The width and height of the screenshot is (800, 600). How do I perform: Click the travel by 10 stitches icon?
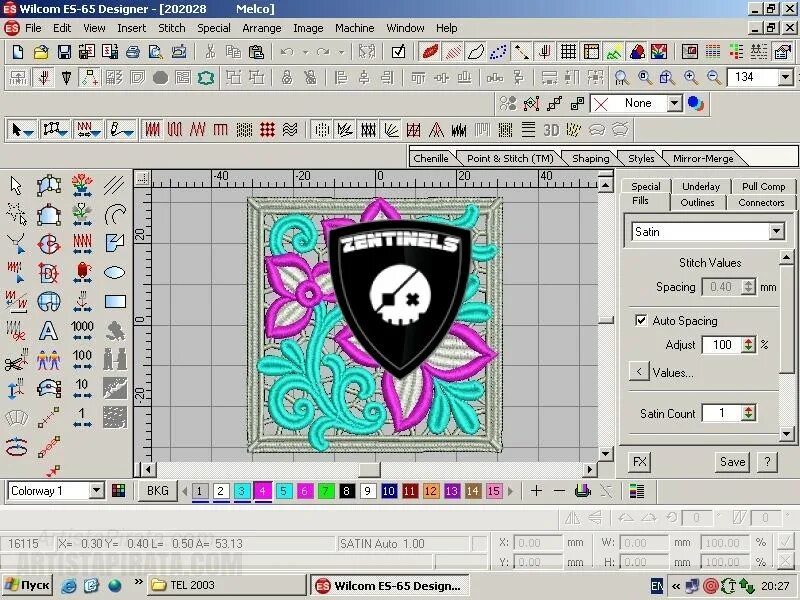click(82, 389)
